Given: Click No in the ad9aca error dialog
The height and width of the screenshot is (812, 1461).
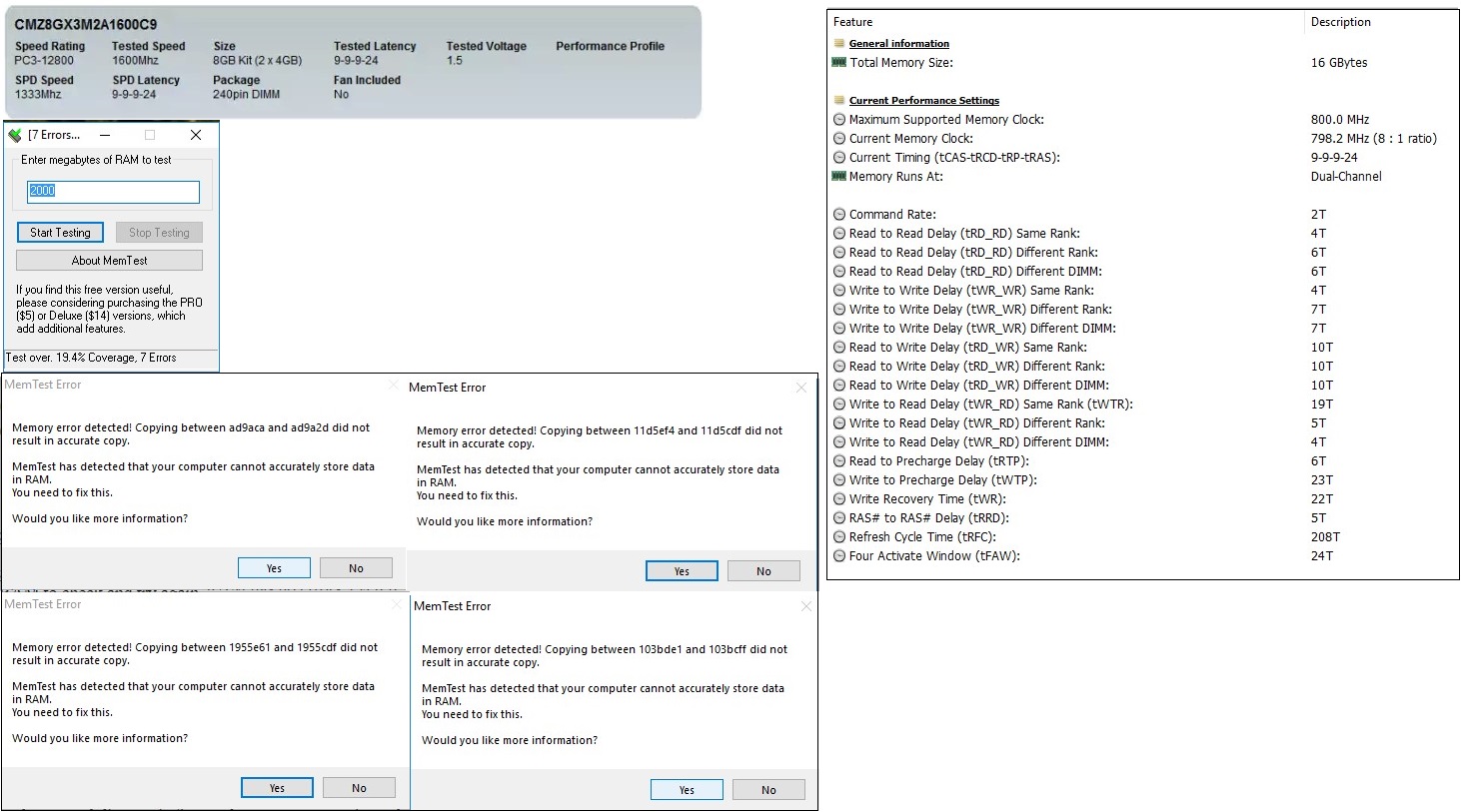Looking at the screenshot, I should (x=356, y=568).
